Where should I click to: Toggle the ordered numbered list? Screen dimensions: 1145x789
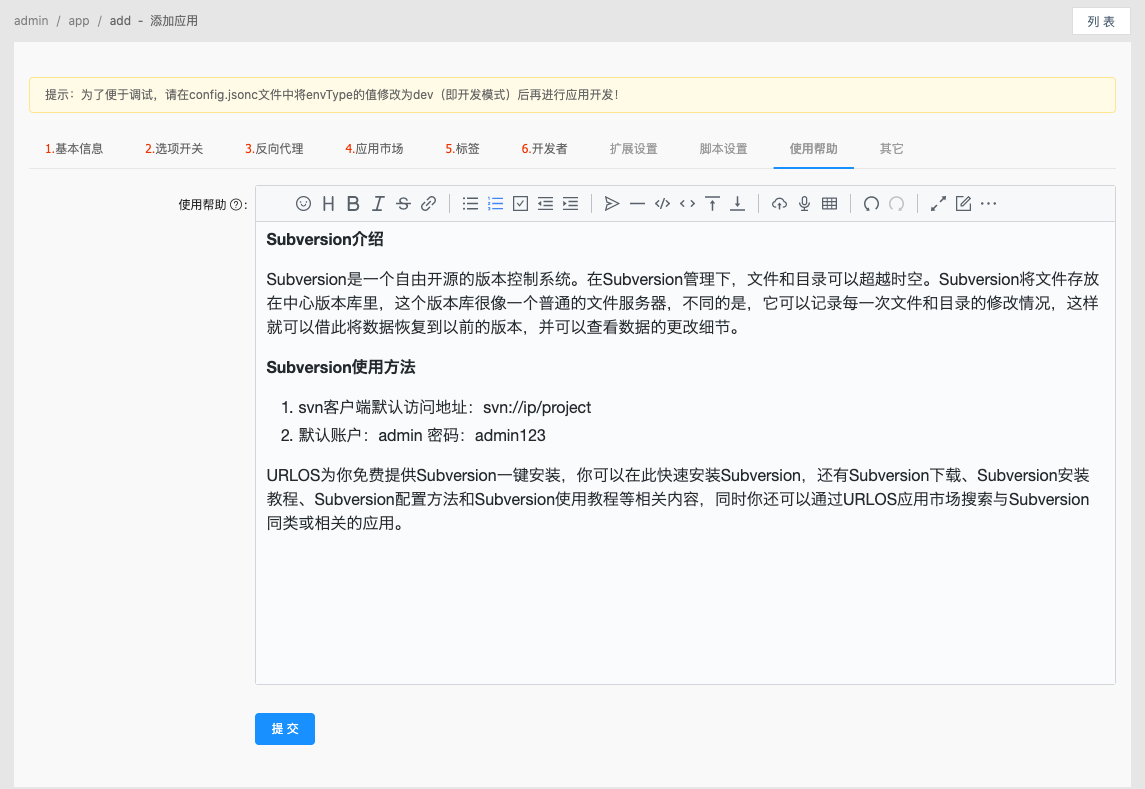[x=495, y=204]
